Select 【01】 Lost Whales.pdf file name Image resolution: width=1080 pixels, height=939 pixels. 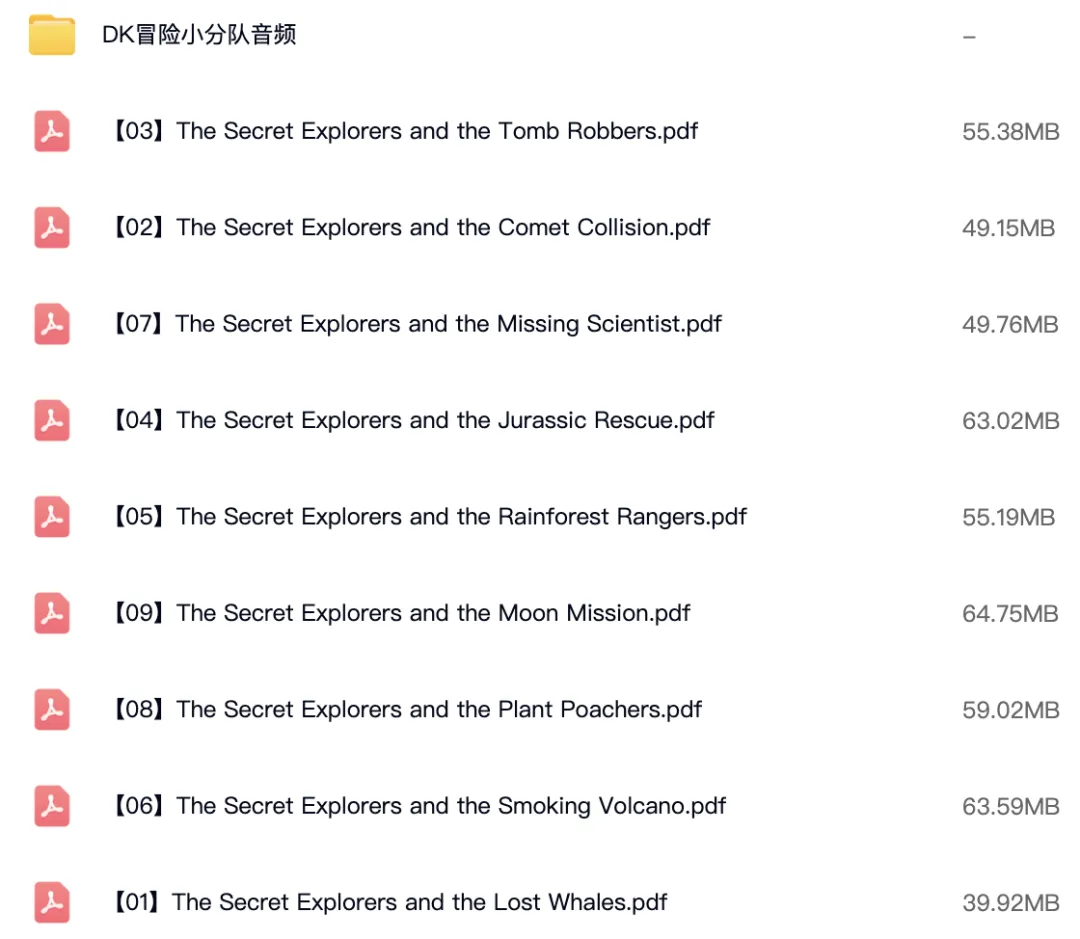[388, 902]
